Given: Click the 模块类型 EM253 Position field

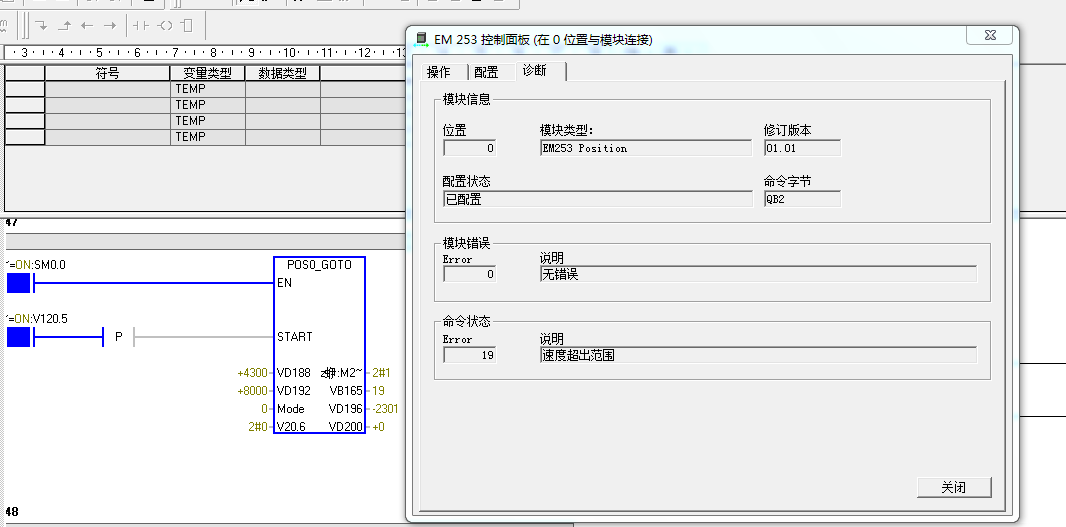Looking at the screenshot, I should click(645, 148).
